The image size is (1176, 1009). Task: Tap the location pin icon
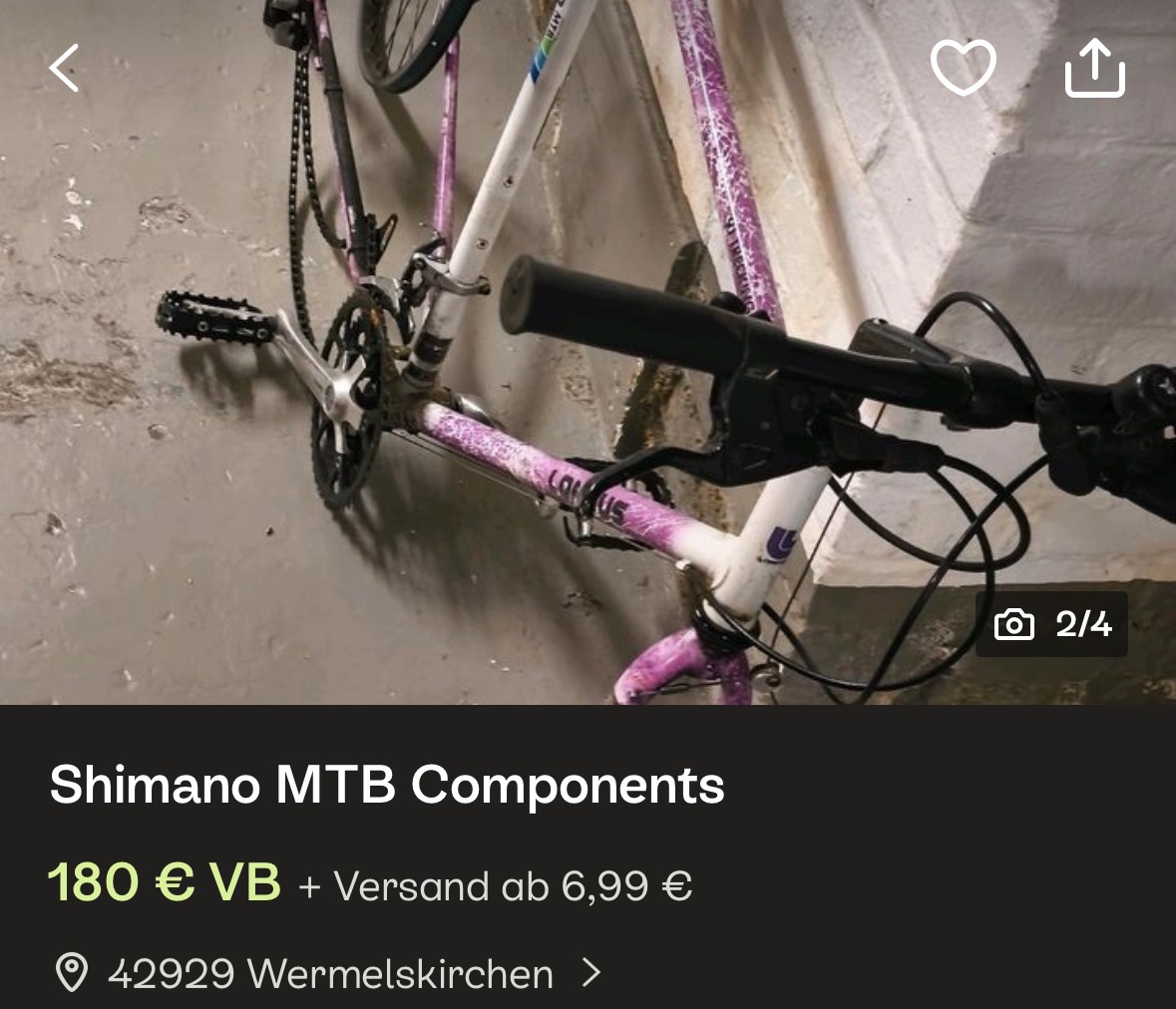pos(71,973)
